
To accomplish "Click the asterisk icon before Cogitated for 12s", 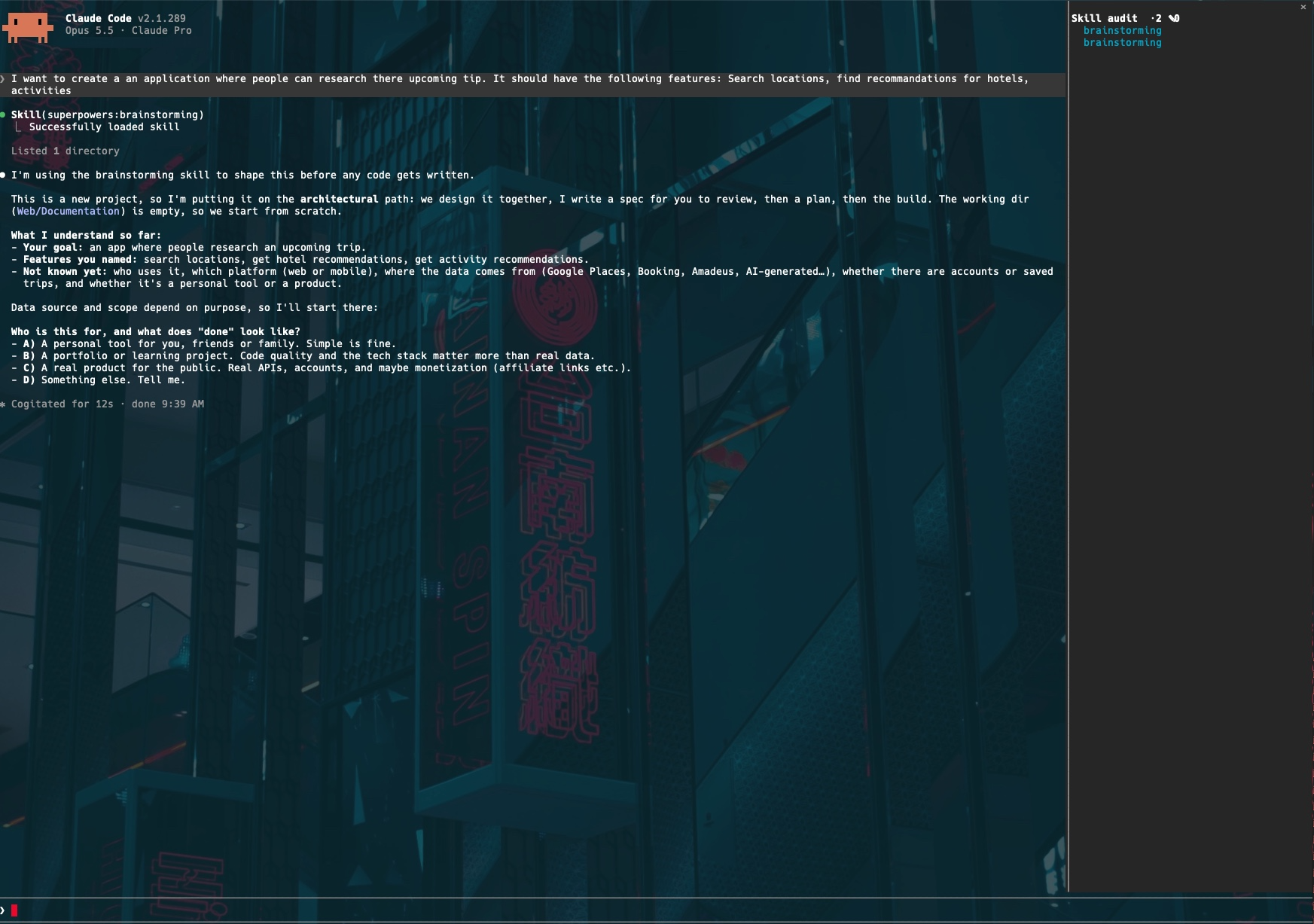I will coord(3,404).
